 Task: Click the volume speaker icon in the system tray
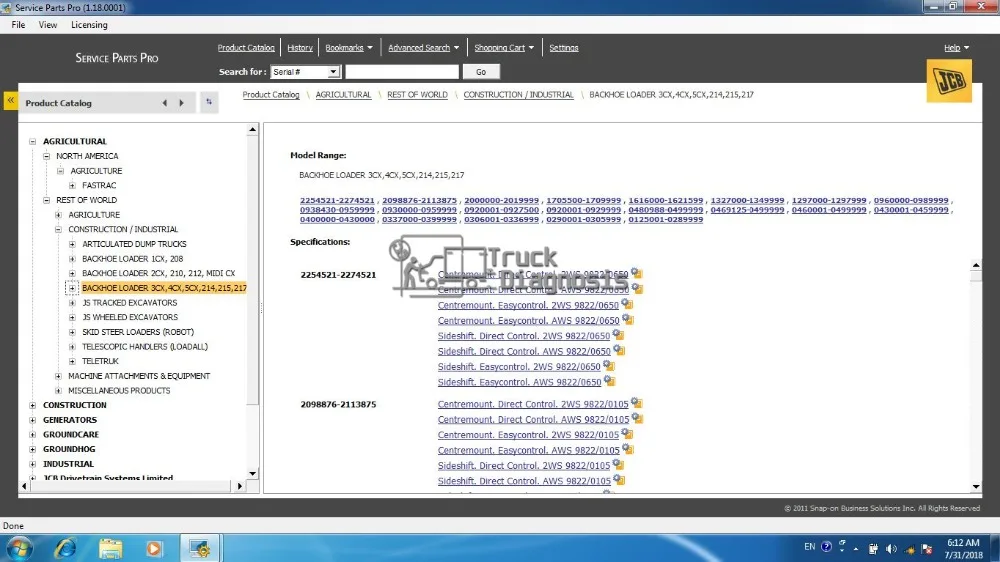[892, 549]
